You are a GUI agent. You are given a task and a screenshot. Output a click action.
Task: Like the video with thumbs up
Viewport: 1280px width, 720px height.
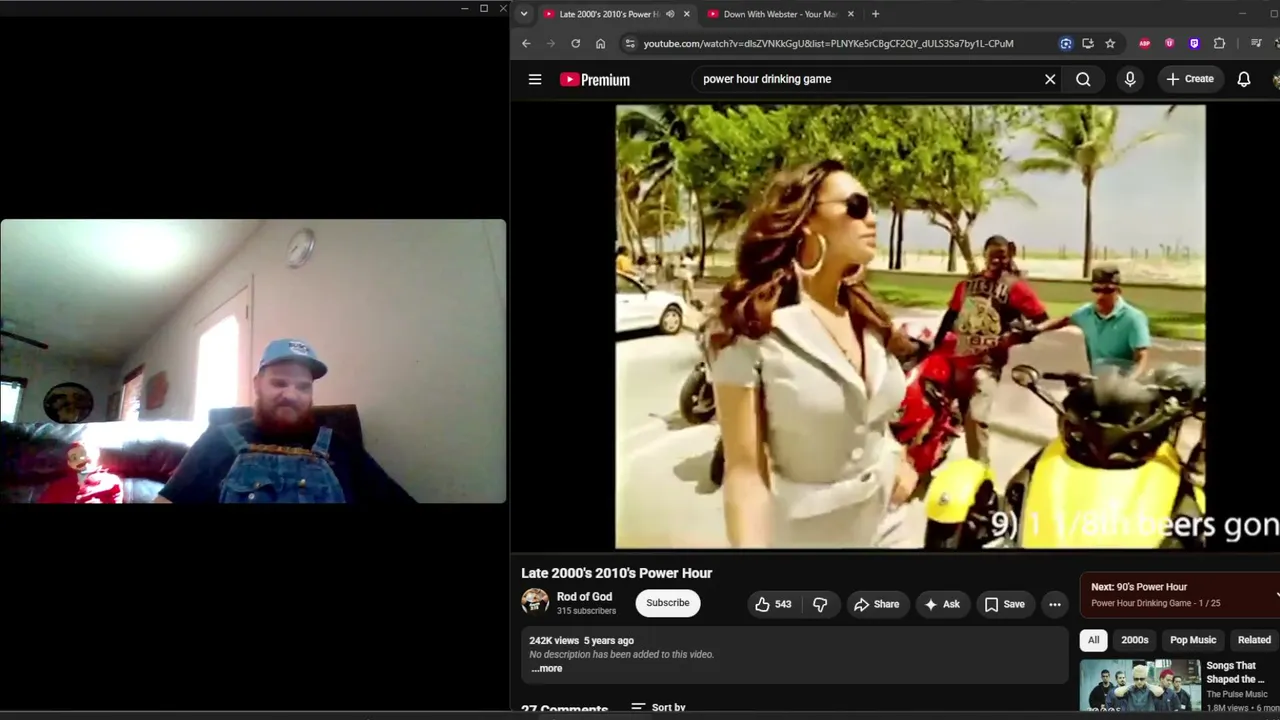click(x=773, y=604)
